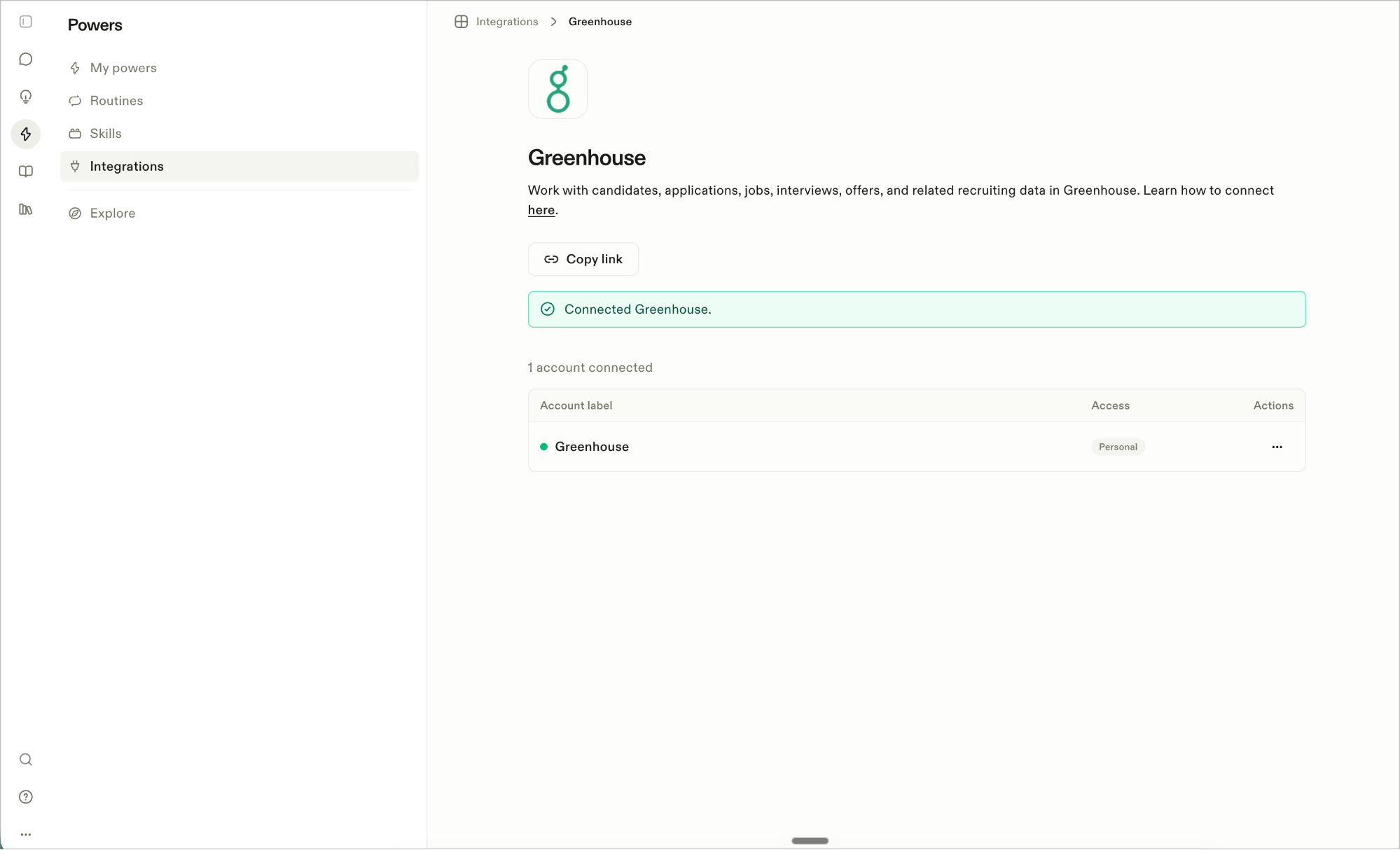Image resolution: width=1400 pixels, height=850 pixels.
Task: Open Skills in sidebar
Action: point(240,134)
